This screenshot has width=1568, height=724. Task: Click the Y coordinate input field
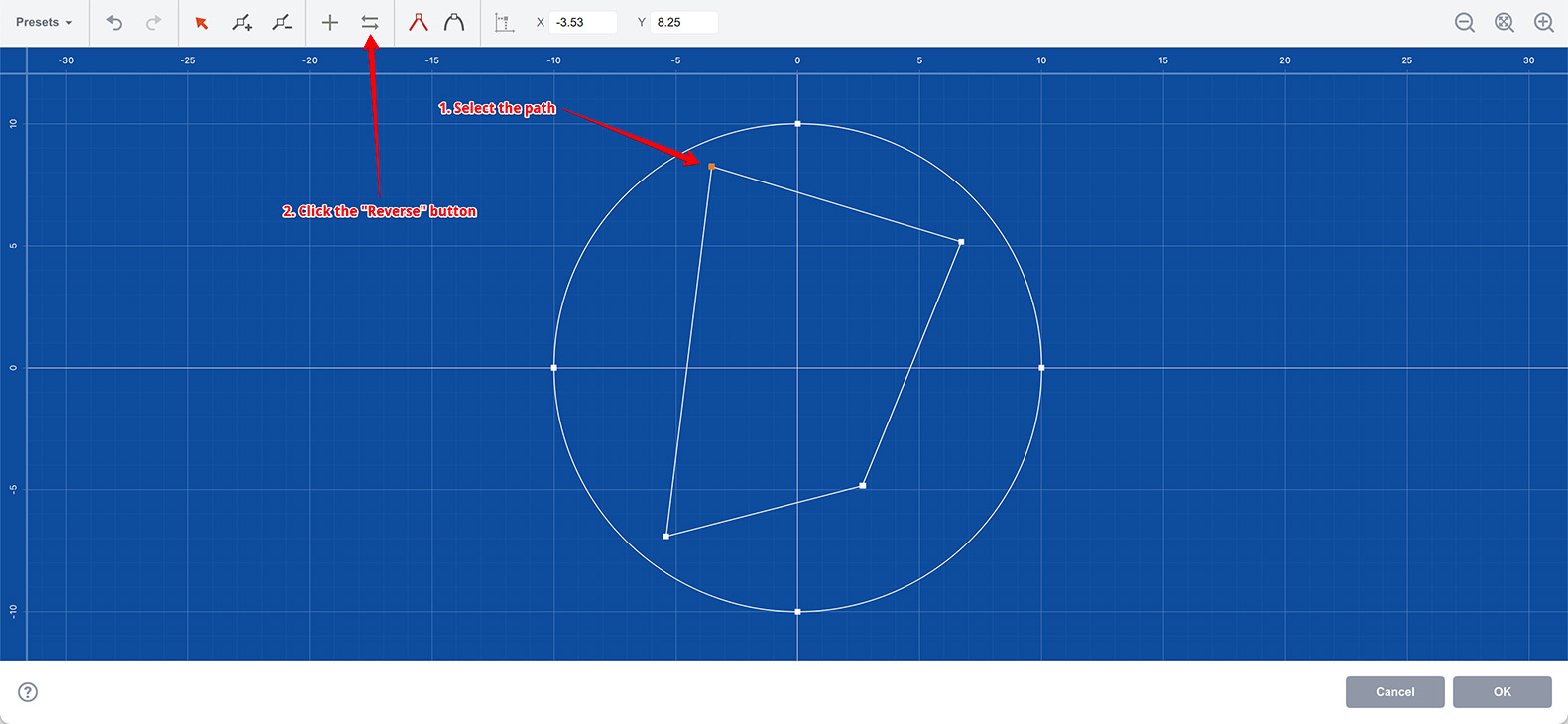[x=683, y=22]
